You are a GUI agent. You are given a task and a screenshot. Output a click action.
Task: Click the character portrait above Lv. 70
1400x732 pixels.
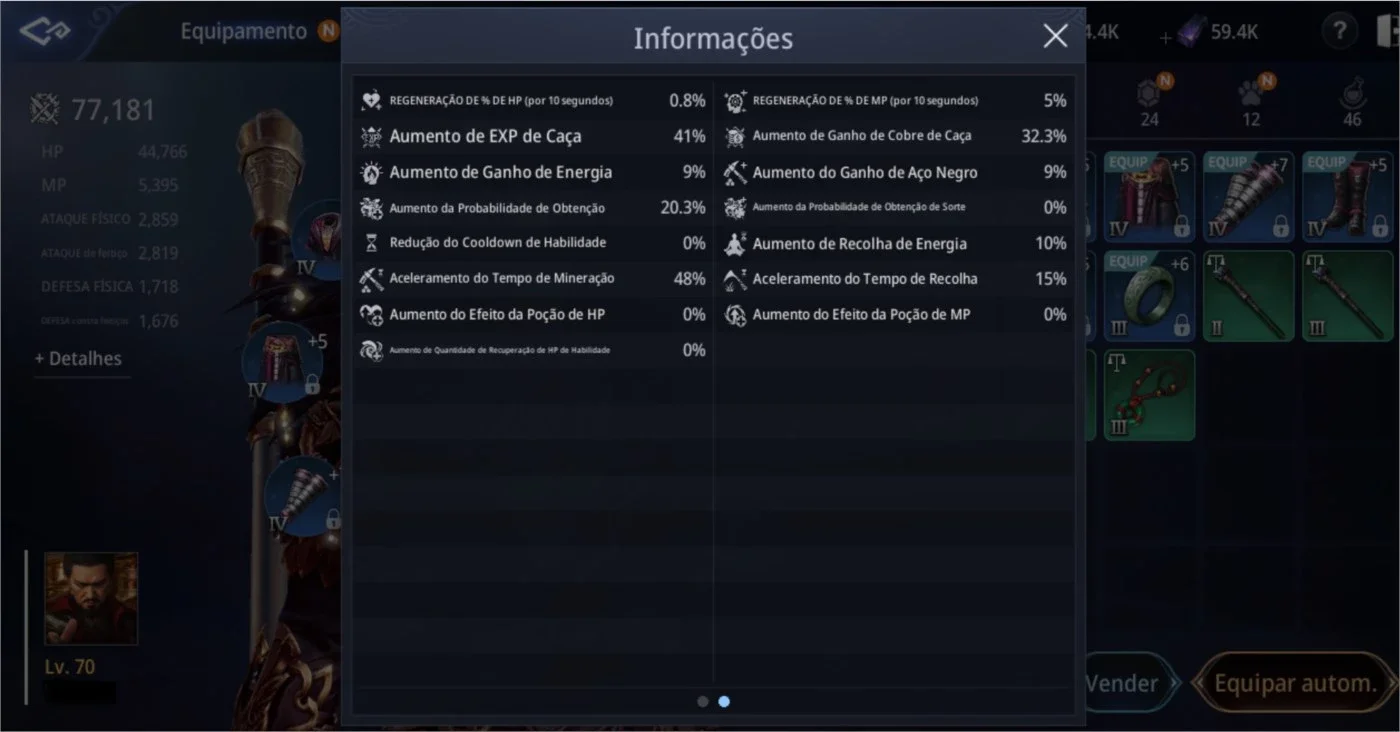(x=91, y=599)
